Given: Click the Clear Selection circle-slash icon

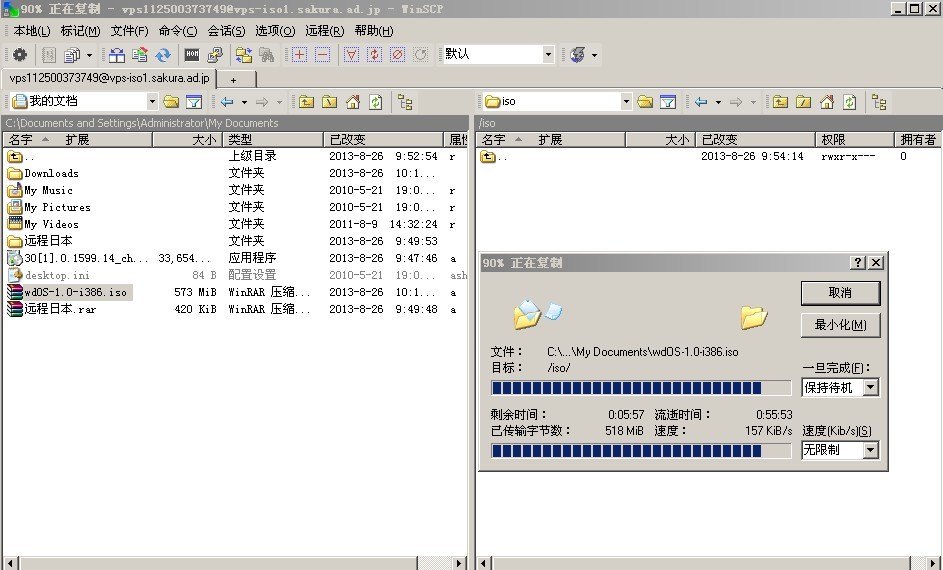Looking at the screenshot, I should click(x=398, y=55).
